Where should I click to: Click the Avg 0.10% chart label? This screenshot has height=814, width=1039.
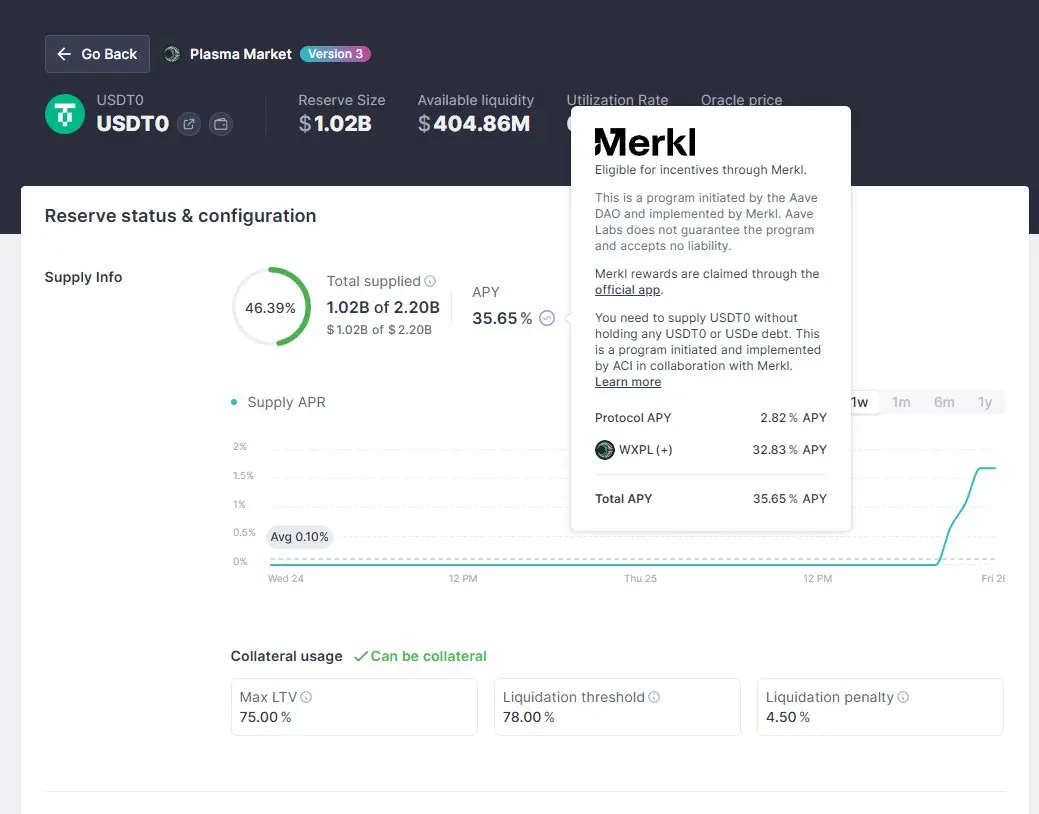pyautogui.click(x=299, y=537)
